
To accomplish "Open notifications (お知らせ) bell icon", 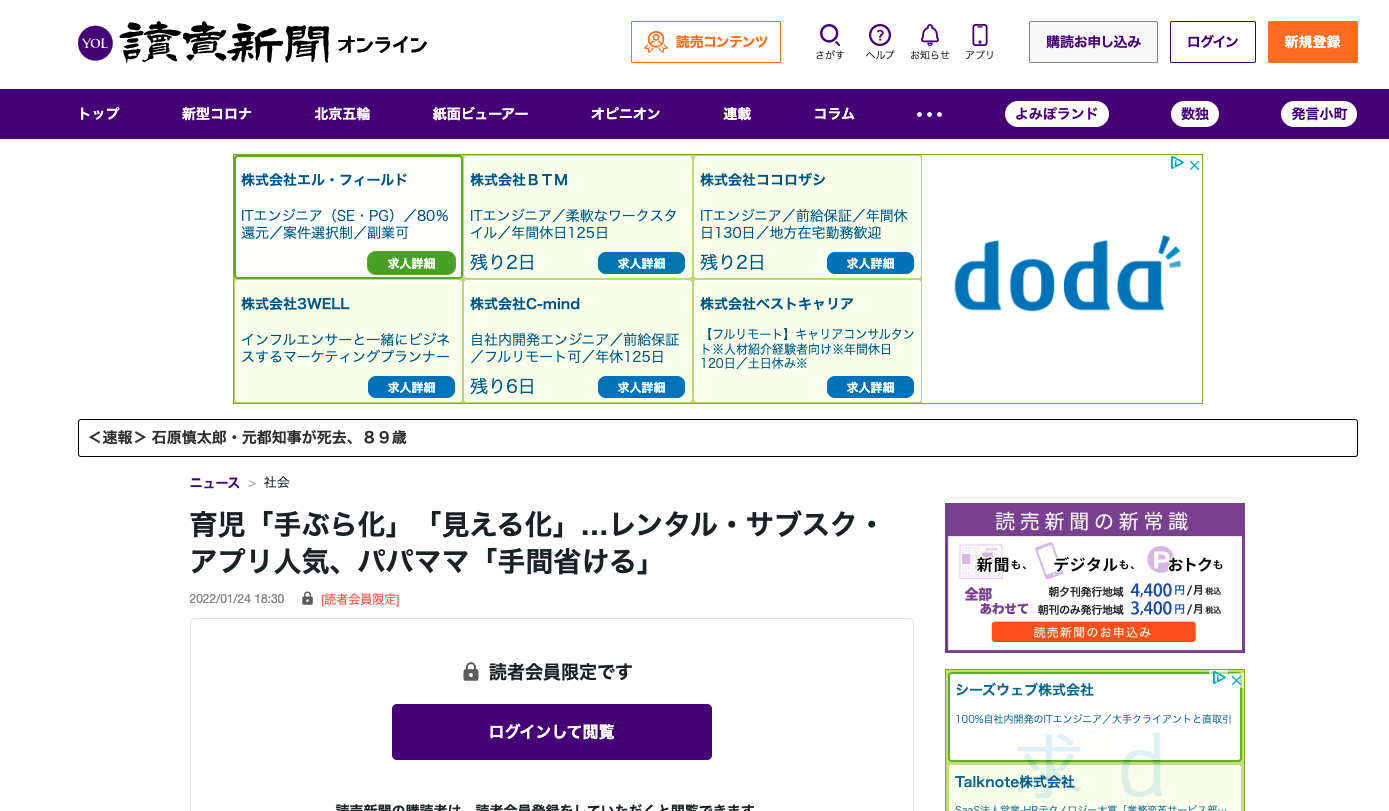I will click(x=929, y=36).
